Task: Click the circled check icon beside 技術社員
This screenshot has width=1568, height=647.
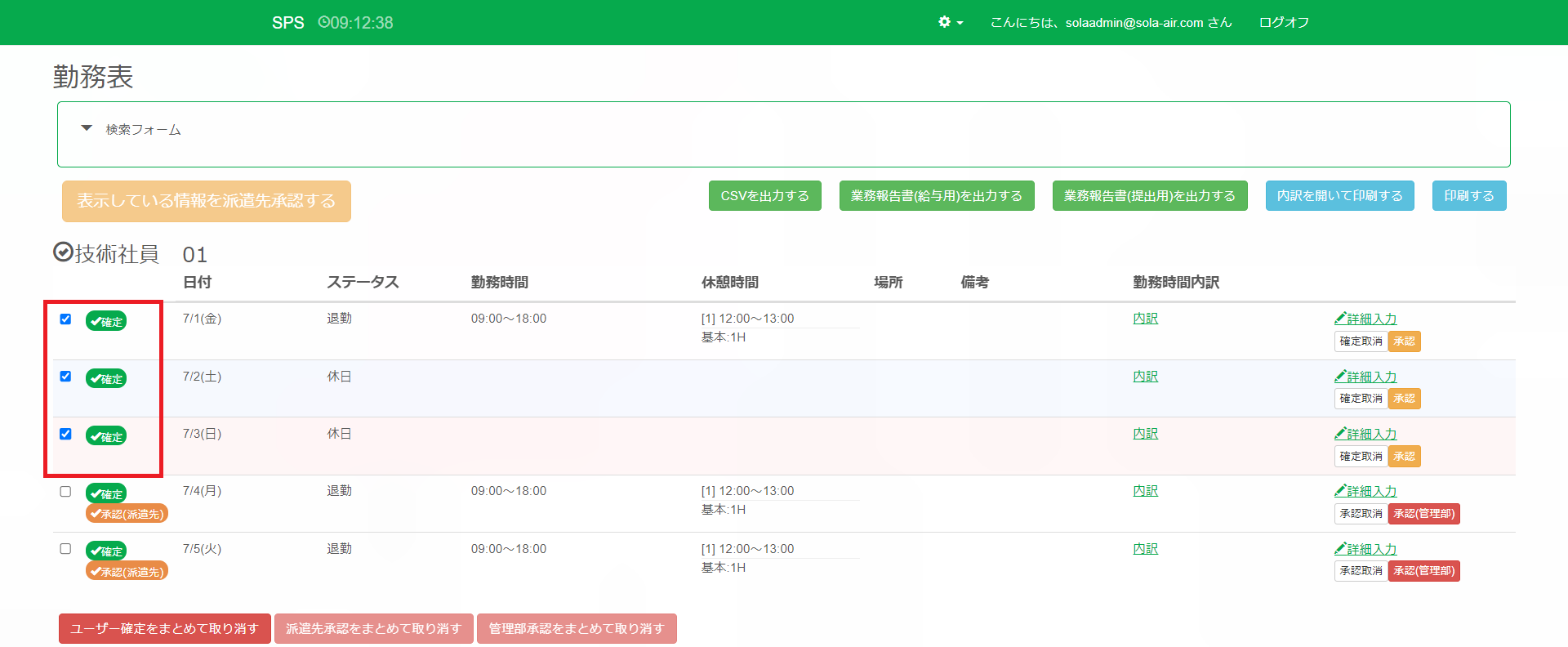Action: pos(63,252)
